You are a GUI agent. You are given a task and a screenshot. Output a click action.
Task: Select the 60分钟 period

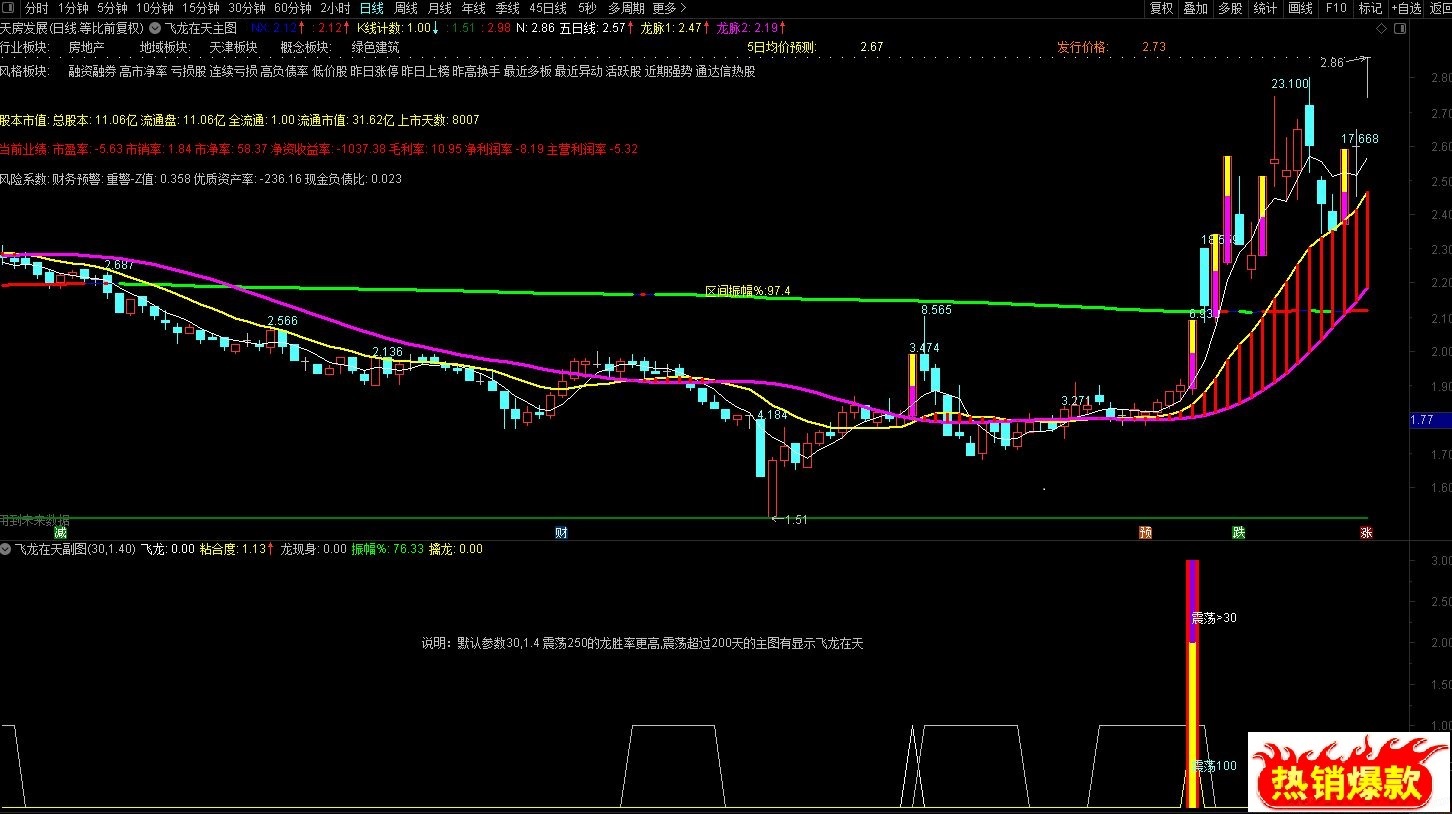tap(293, 8)
